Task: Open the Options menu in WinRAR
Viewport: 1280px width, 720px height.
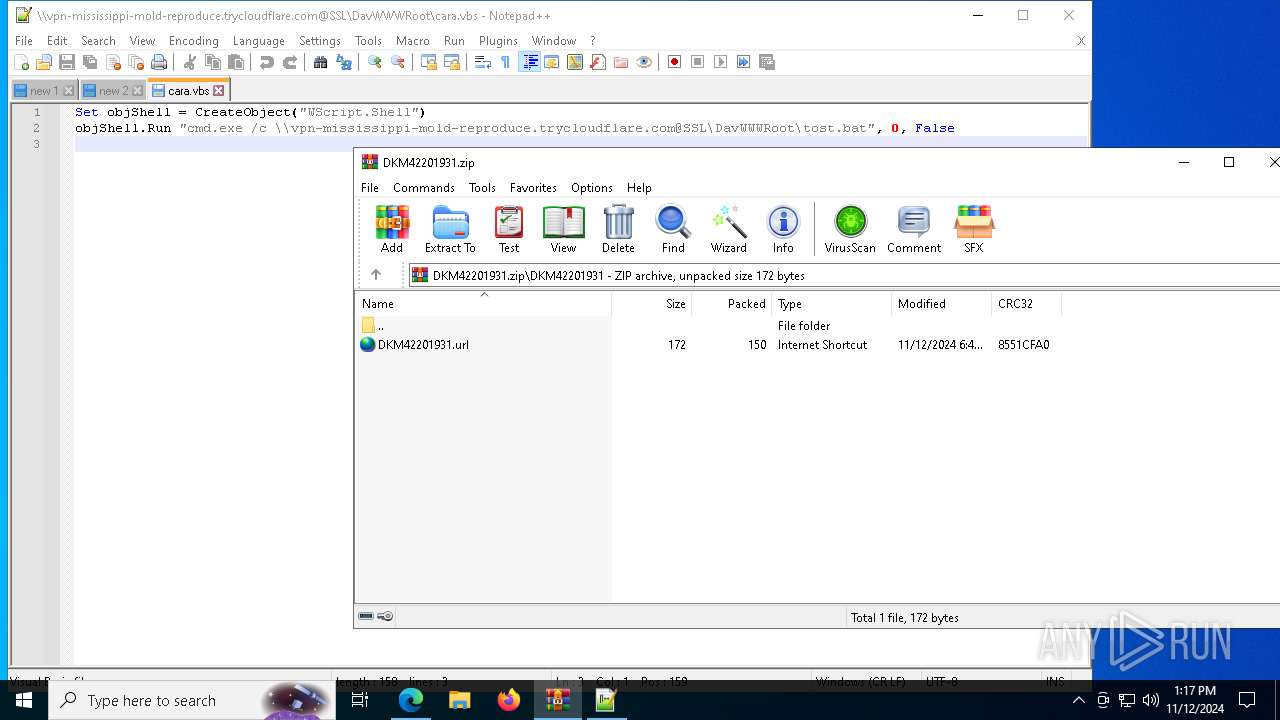Action: [x=592, y=188]
